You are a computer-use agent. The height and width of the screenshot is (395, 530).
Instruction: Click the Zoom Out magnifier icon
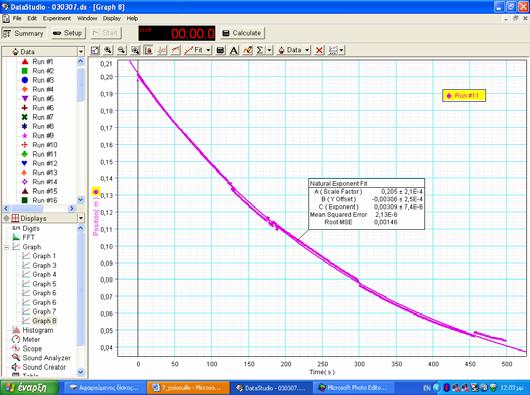pyautogui.click(x=122, y=50)
